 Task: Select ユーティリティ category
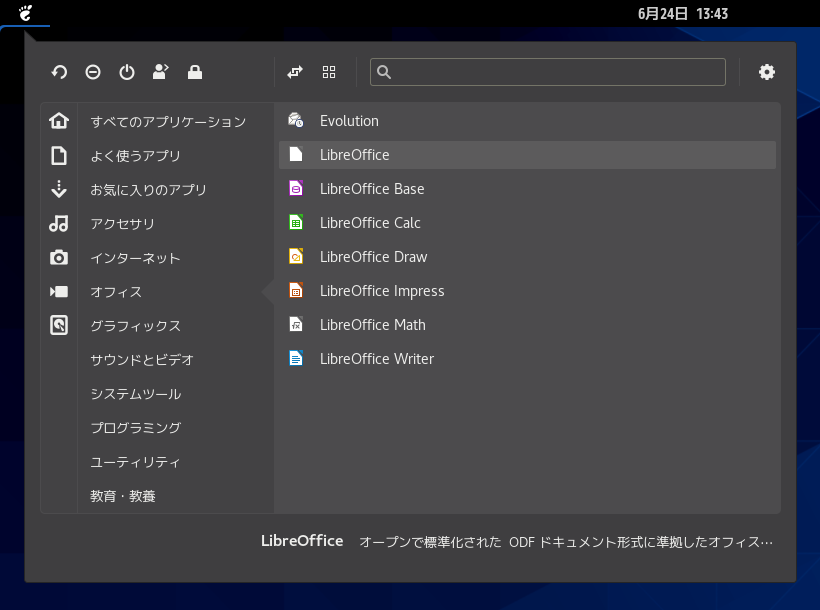[x=135, y=462]
